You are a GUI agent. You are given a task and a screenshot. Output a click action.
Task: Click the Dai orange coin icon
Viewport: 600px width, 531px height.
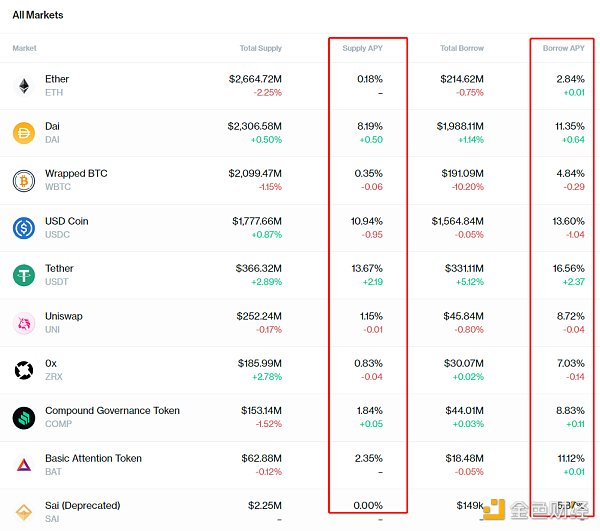point(24,133)
